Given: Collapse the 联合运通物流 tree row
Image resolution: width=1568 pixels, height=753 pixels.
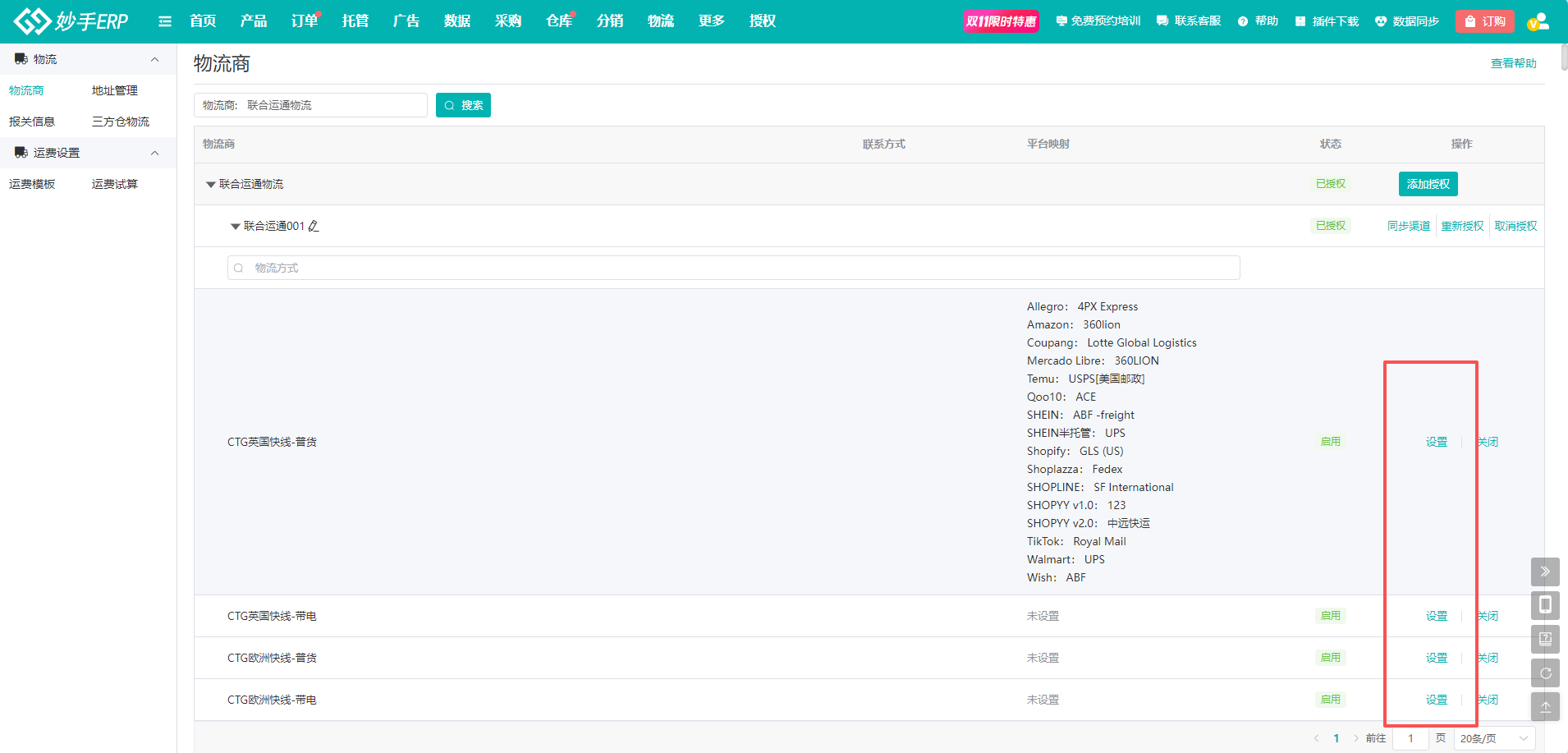Looking at the screenshot, I should (210, 185).
